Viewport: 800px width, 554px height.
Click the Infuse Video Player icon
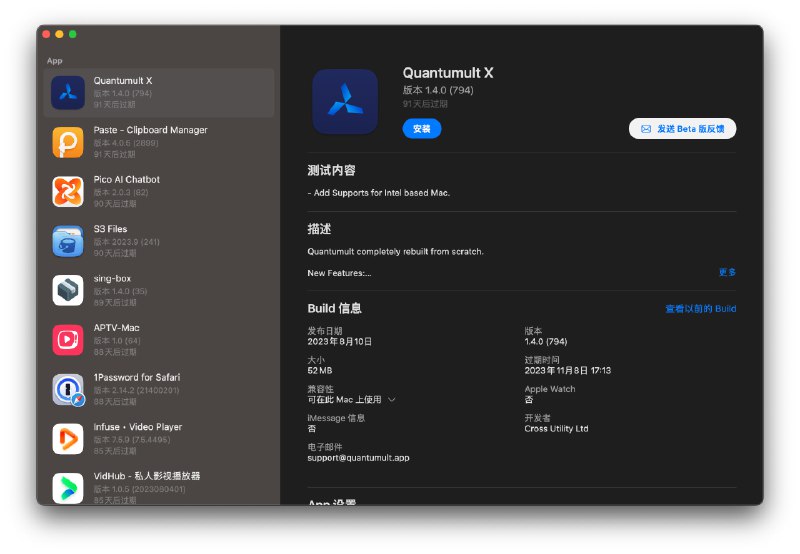(x=68, y=439)
